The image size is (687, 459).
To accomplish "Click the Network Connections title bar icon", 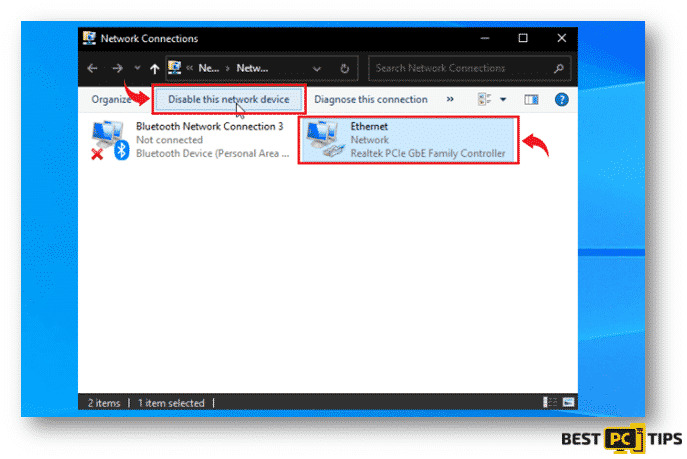I will (89, 38).
